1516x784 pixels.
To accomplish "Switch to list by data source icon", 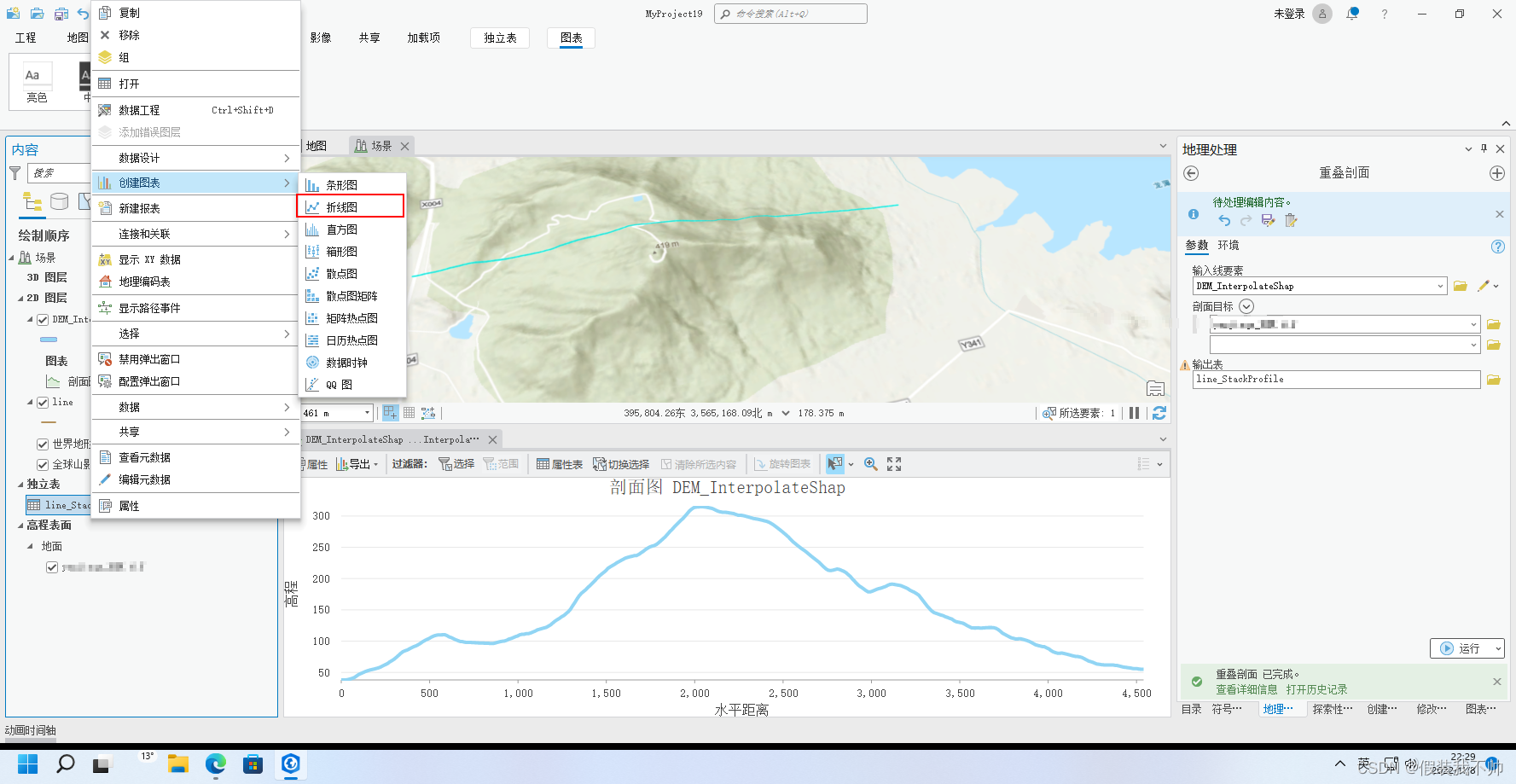I will click(x=59, y=201).
